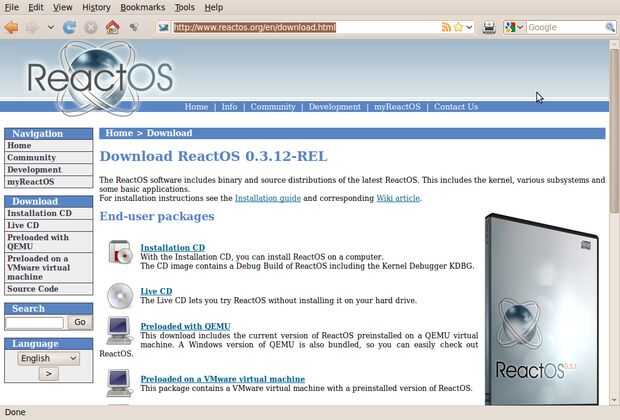Viewport: 620px width, 420px height.
Task: Focus the Google search field
Action: click(565, 27)
